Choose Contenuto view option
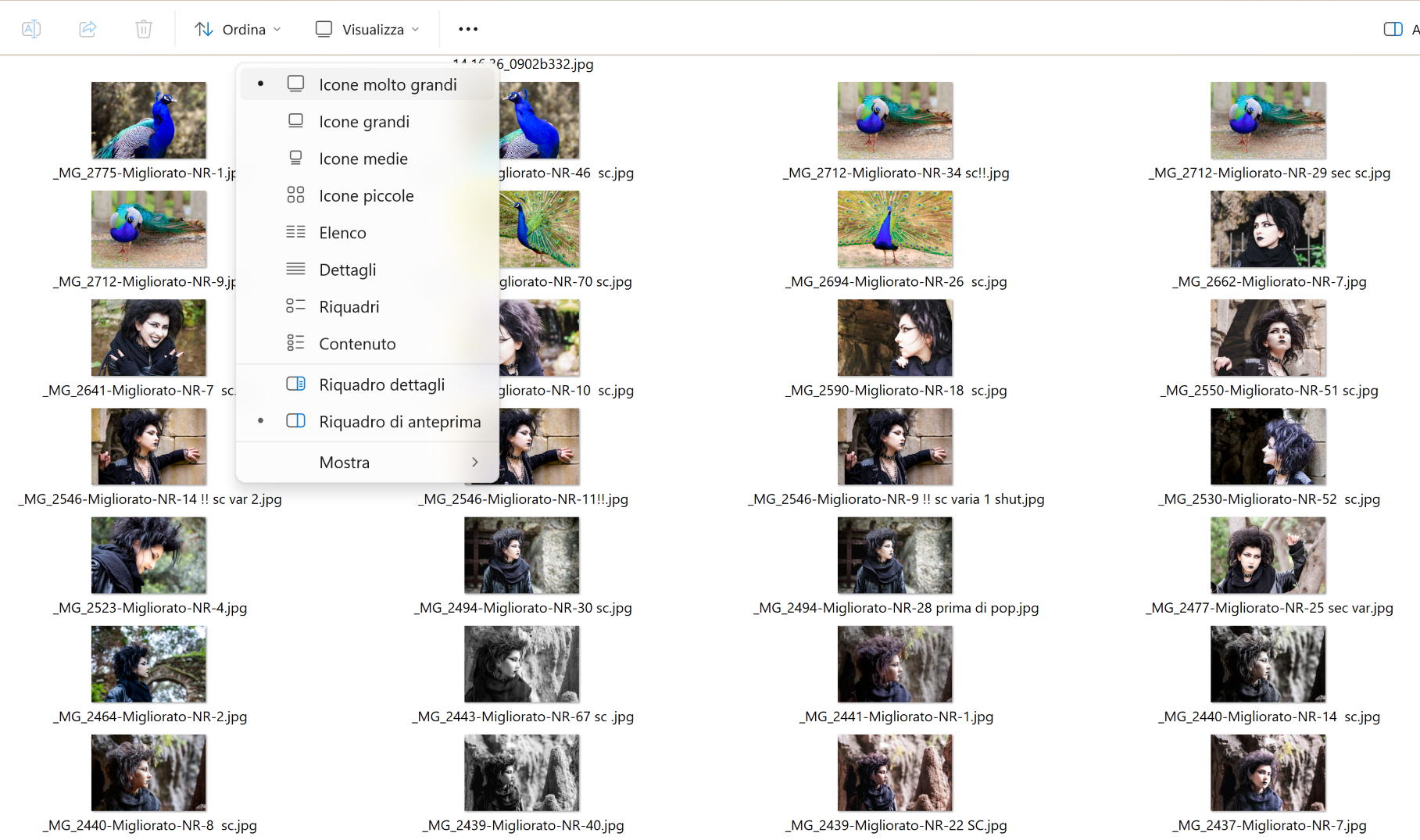The image size is (1420, 840). click(367, 344)
